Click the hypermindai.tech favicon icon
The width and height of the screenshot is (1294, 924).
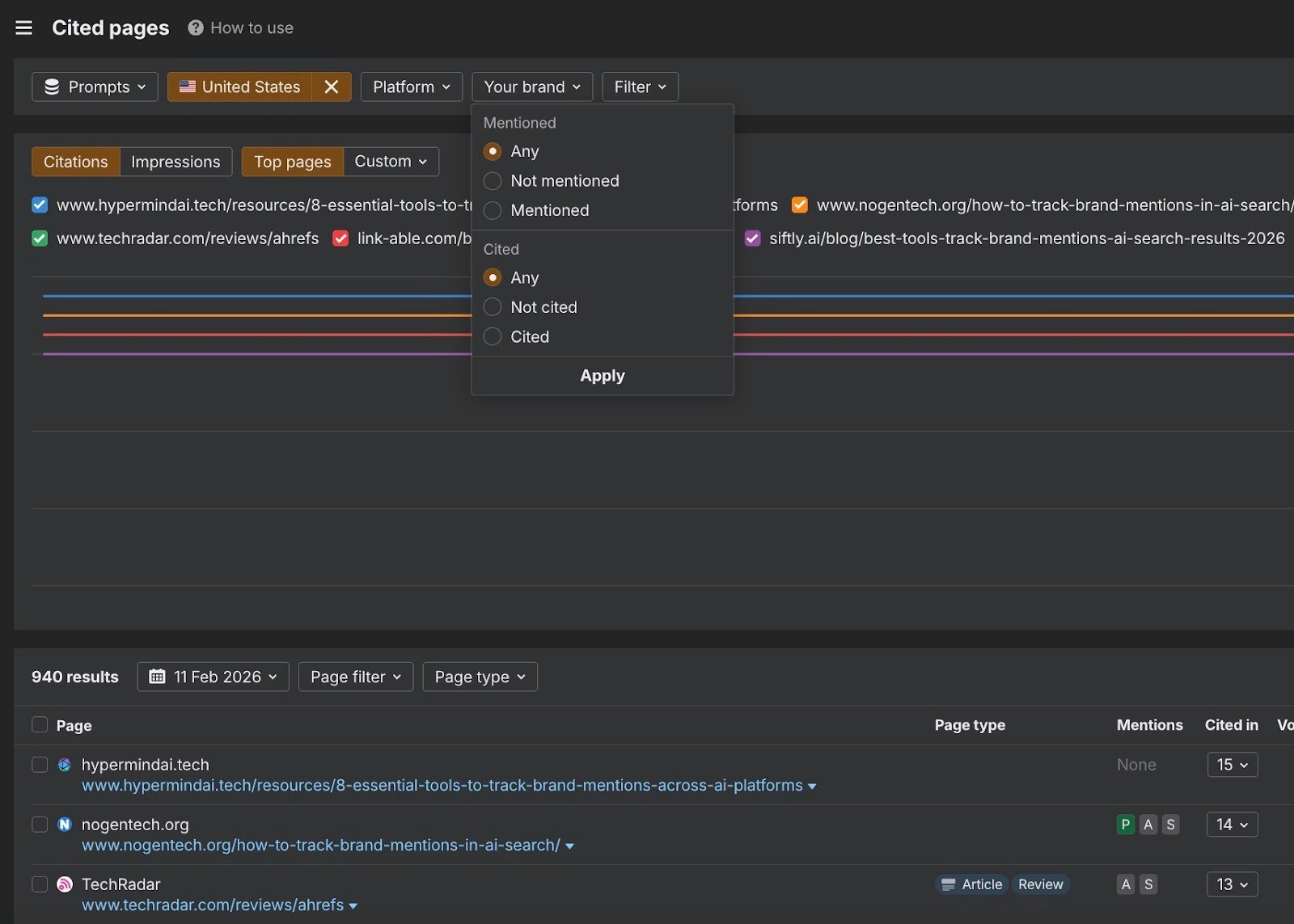click(x=65, y=765)
